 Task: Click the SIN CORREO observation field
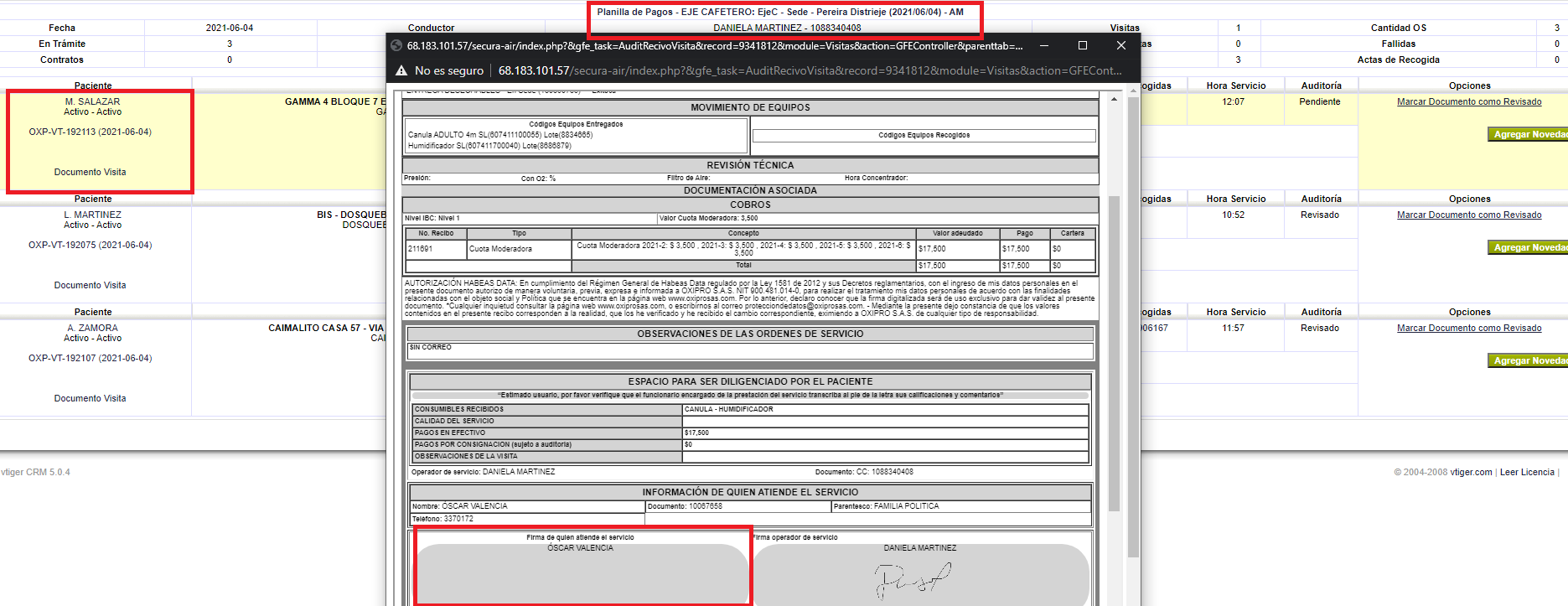tap(750, 351)
